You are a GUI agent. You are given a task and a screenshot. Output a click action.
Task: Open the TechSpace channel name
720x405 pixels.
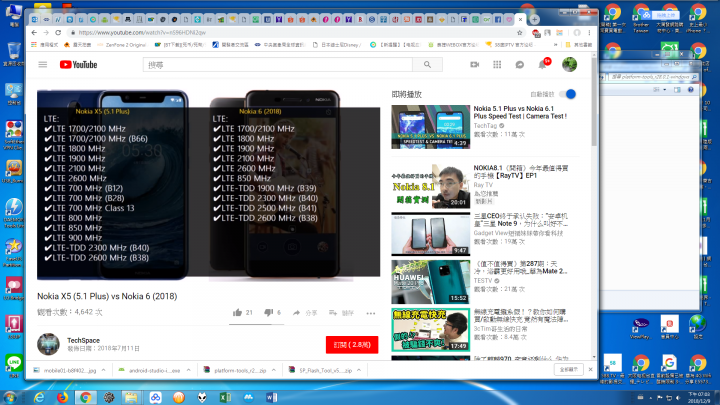(x=83, y=340)
